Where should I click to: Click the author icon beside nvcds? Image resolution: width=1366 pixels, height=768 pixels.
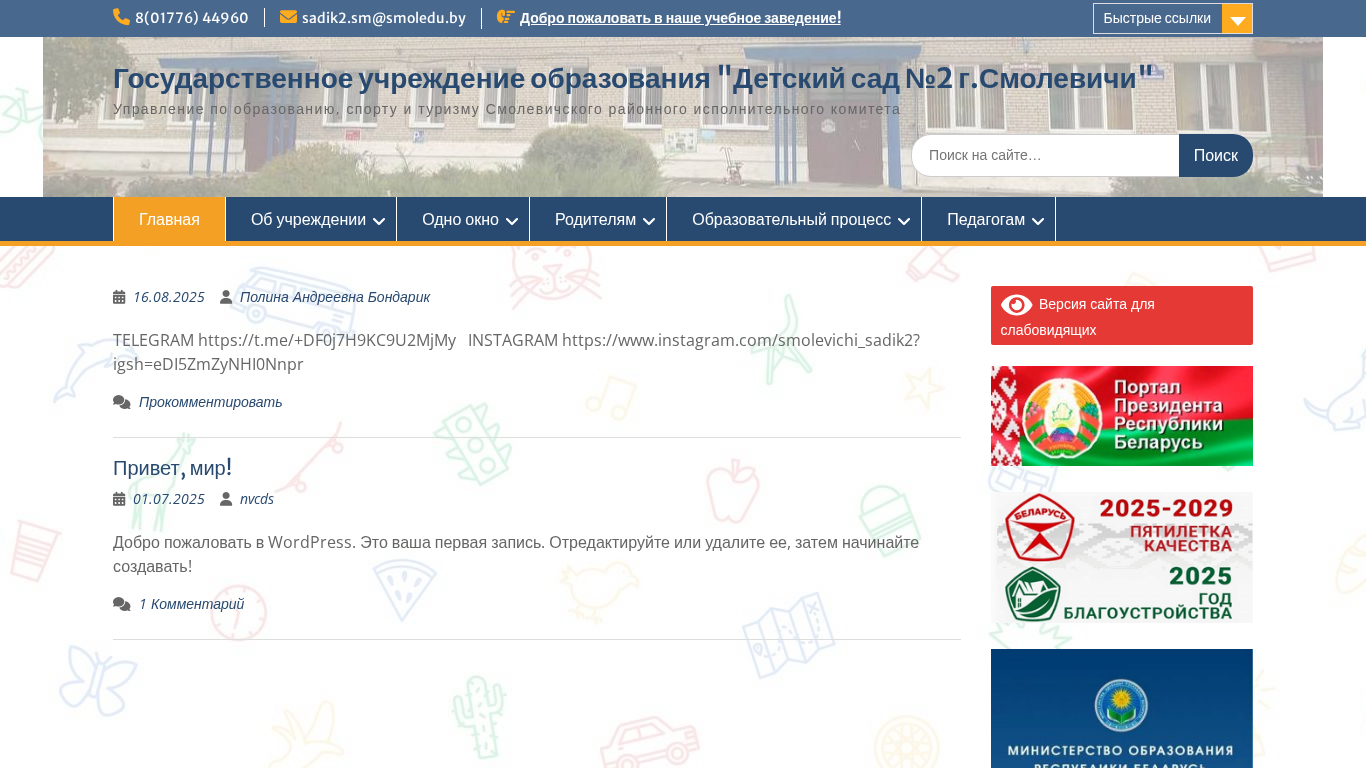click(x=226, y=499)
